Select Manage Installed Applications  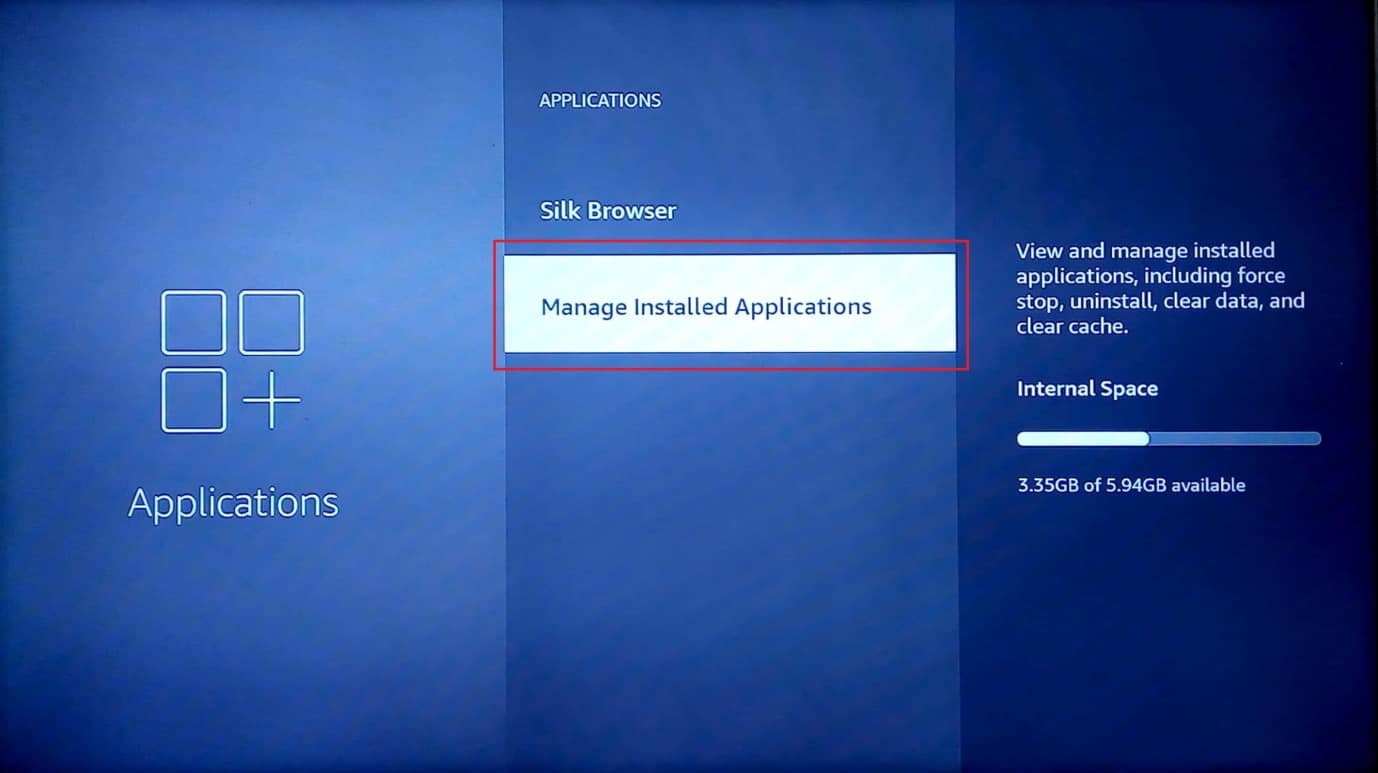coord(730,304)
